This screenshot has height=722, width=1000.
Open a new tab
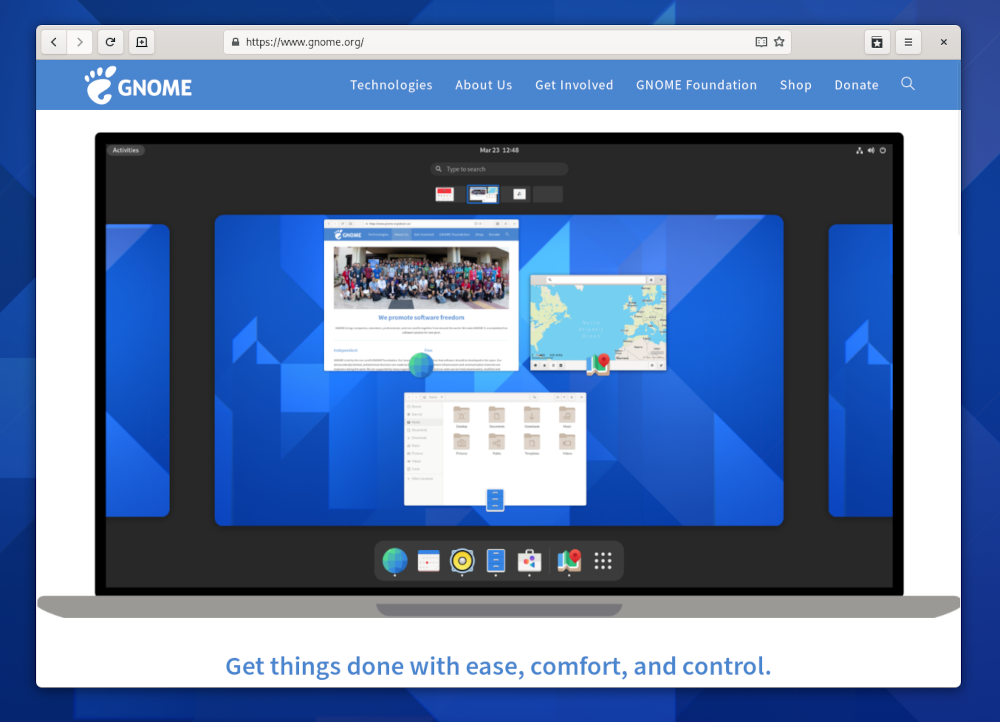click(x=141, y=42)
